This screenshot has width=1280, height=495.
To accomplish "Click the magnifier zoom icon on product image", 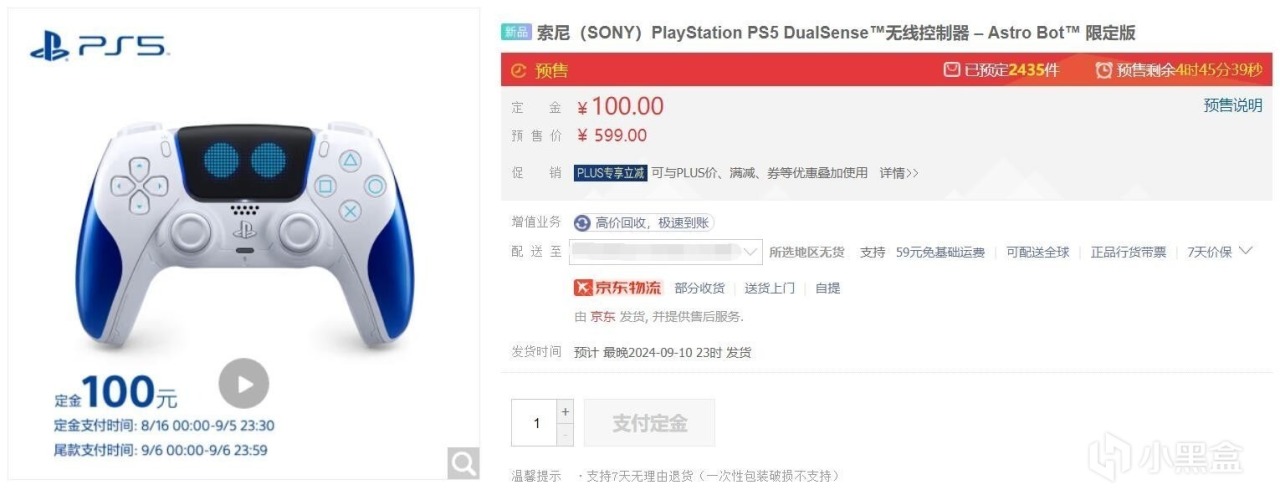I will point(463,462).
